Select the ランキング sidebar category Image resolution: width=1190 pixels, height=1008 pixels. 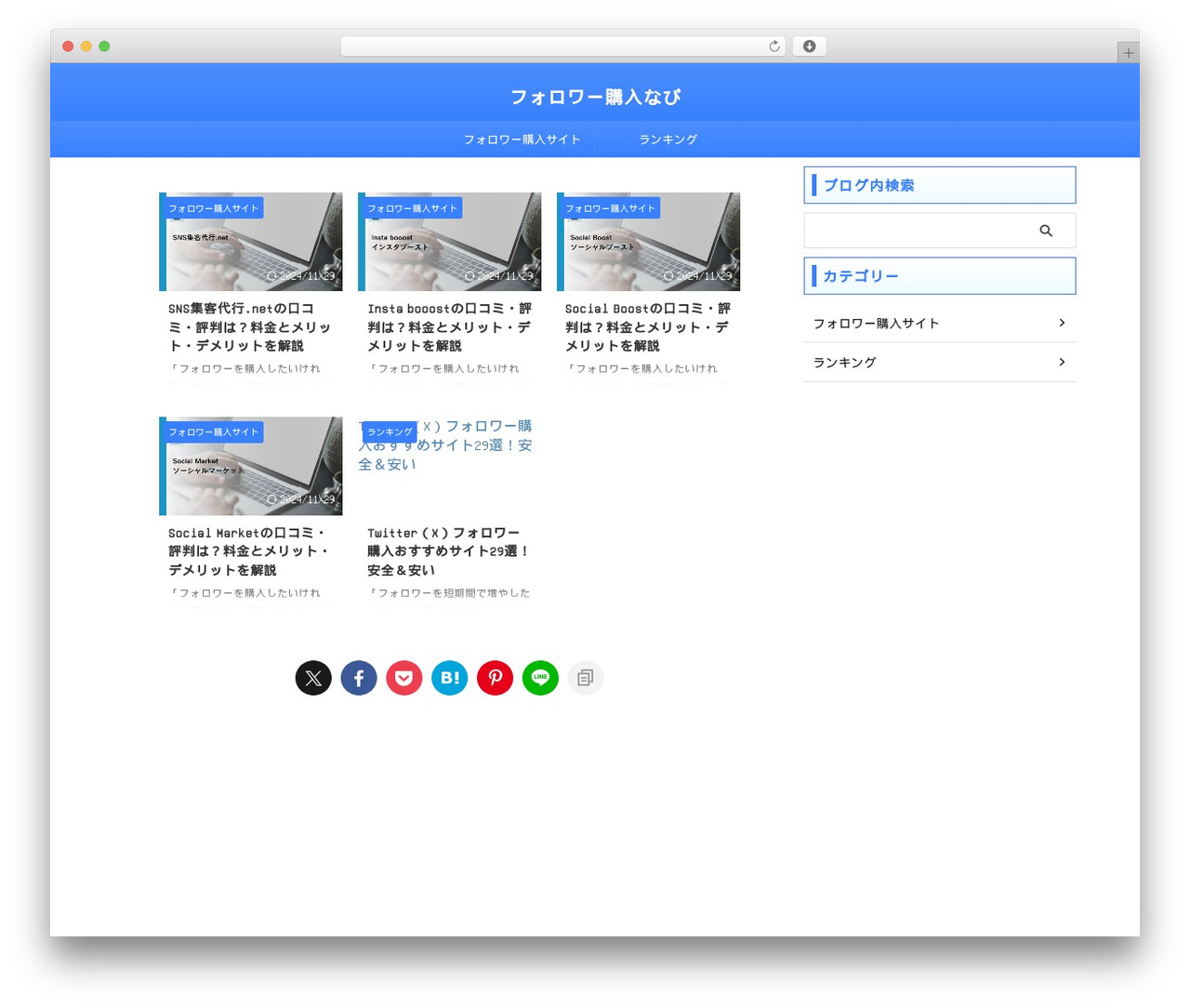(940, 363)
